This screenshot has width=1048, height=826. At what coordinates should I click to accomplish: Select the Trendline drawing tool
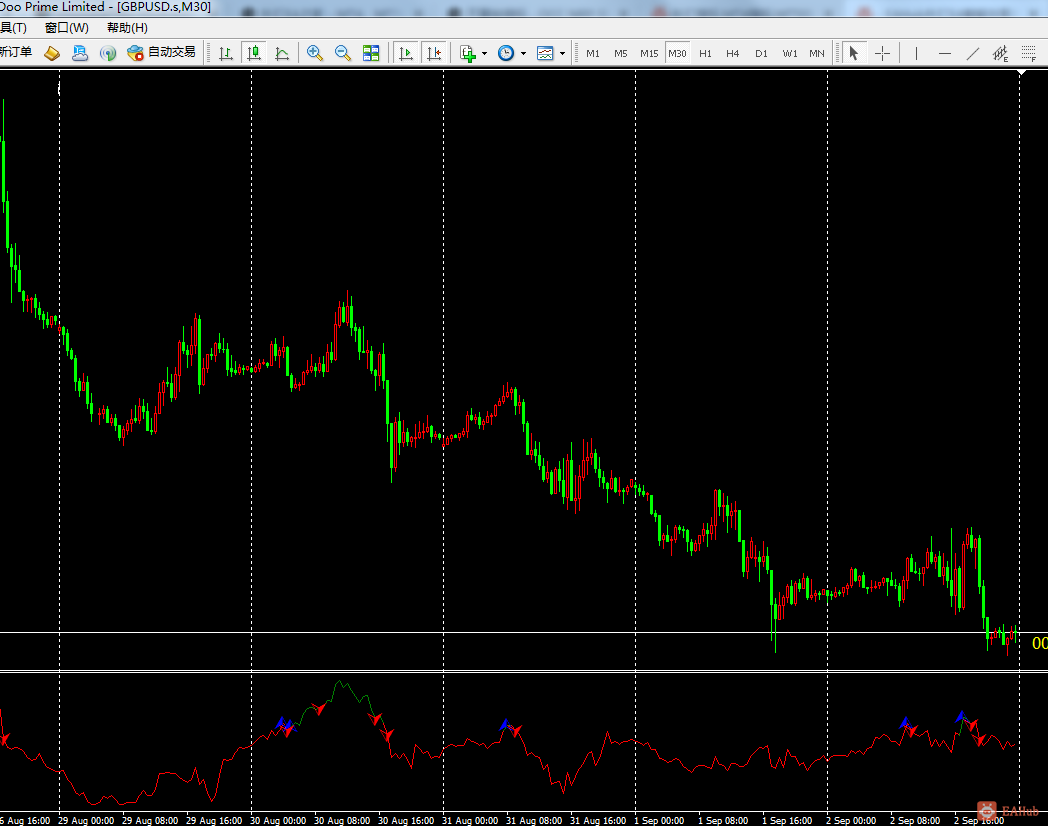point(972,53)
